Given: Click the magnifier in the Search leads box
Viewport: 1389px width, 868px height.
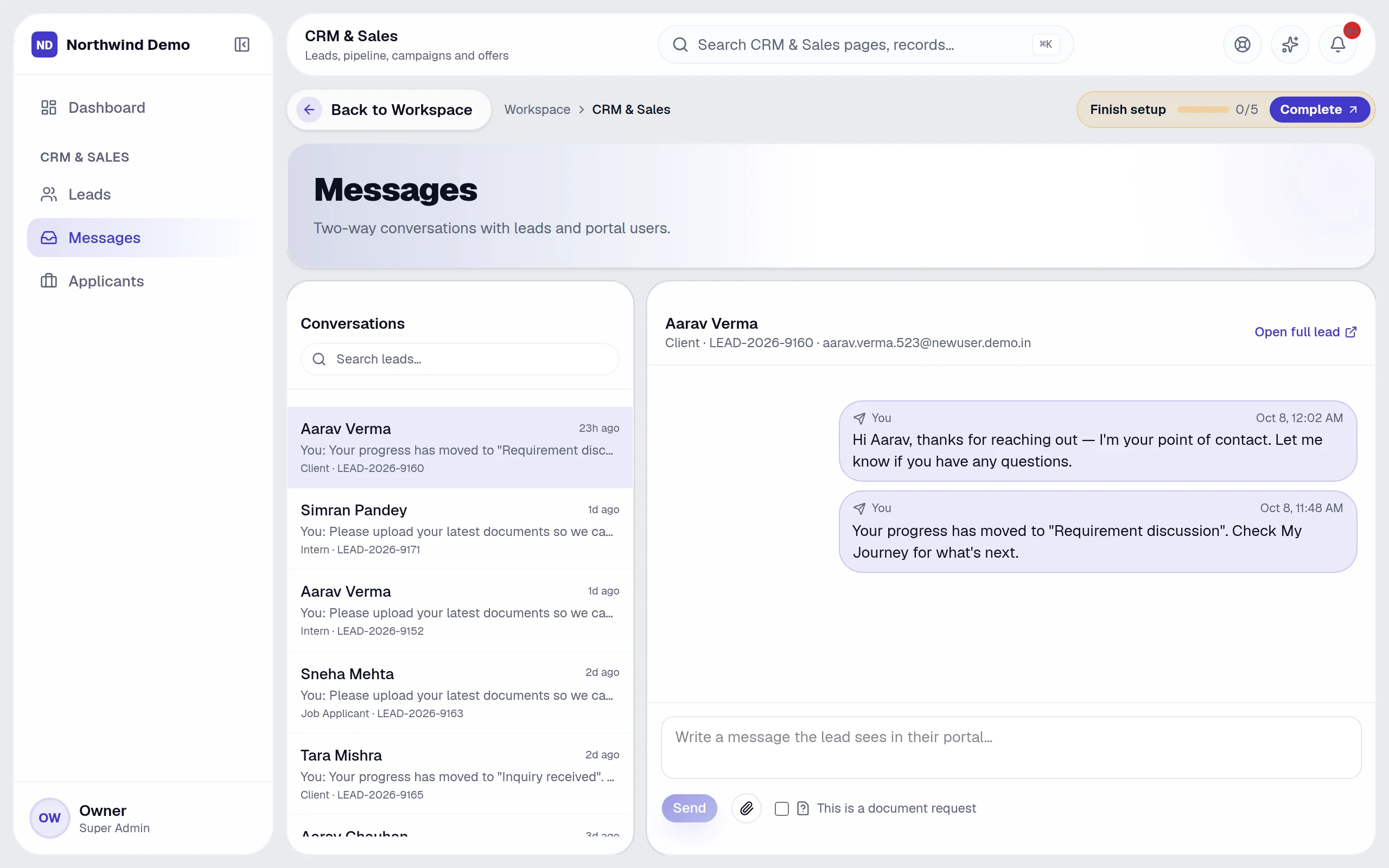Looking at the screenshot, I should (x=319, y=359).
